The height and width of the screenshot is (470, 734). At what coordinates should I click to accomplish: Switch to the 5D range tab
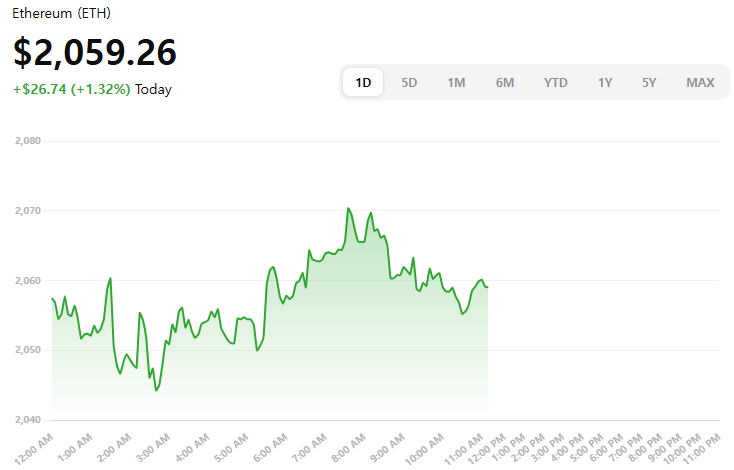click(409, 82)
